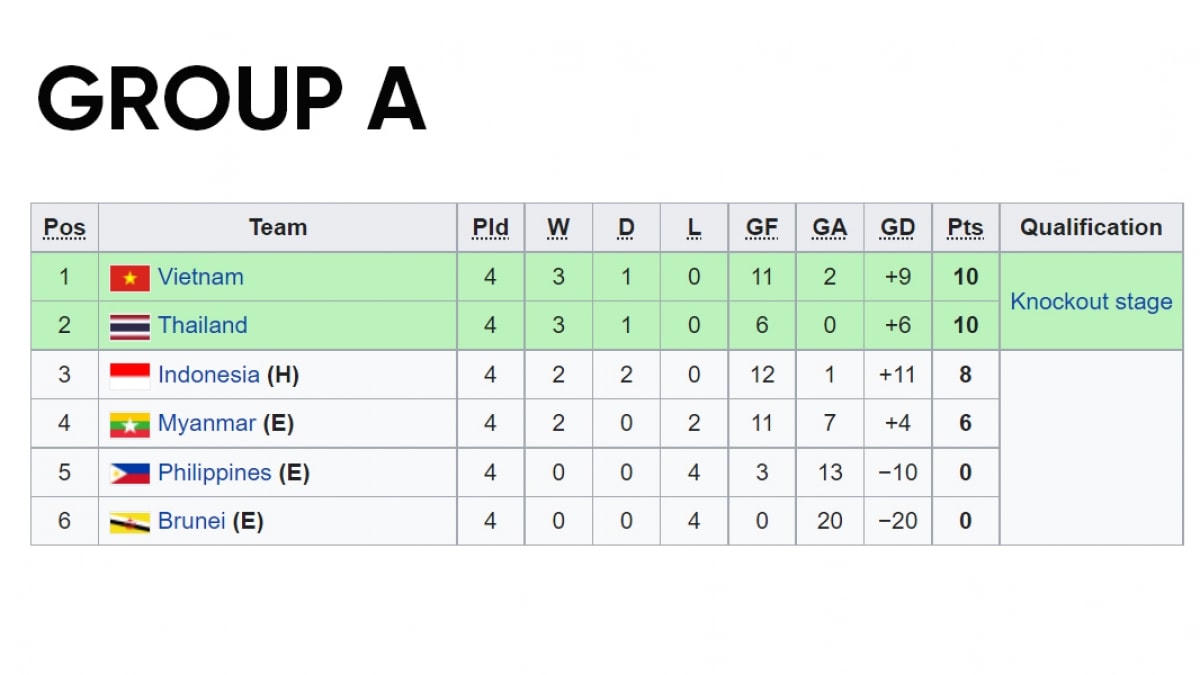The image size is (1200, 675).
Task: Click the Philippines flag icon
Action: pos(130,473)
